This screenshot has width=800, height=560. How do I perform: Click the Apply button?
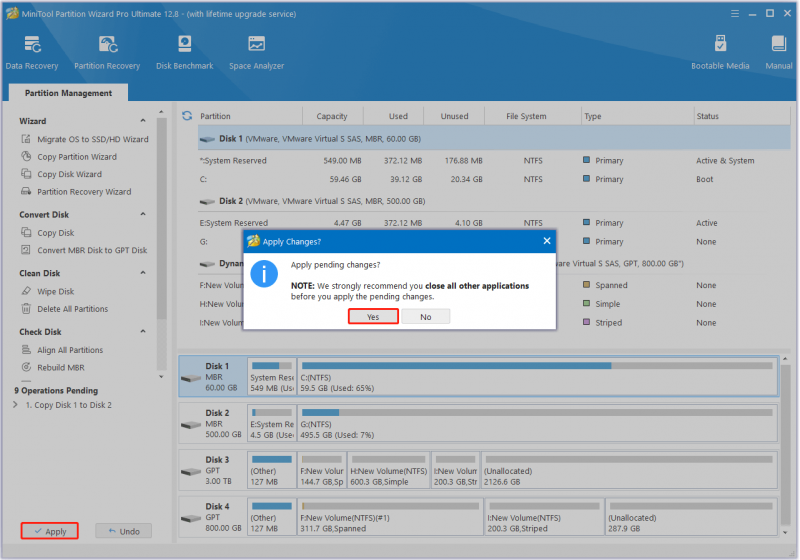pyautogui.click(x=49, y=531)
